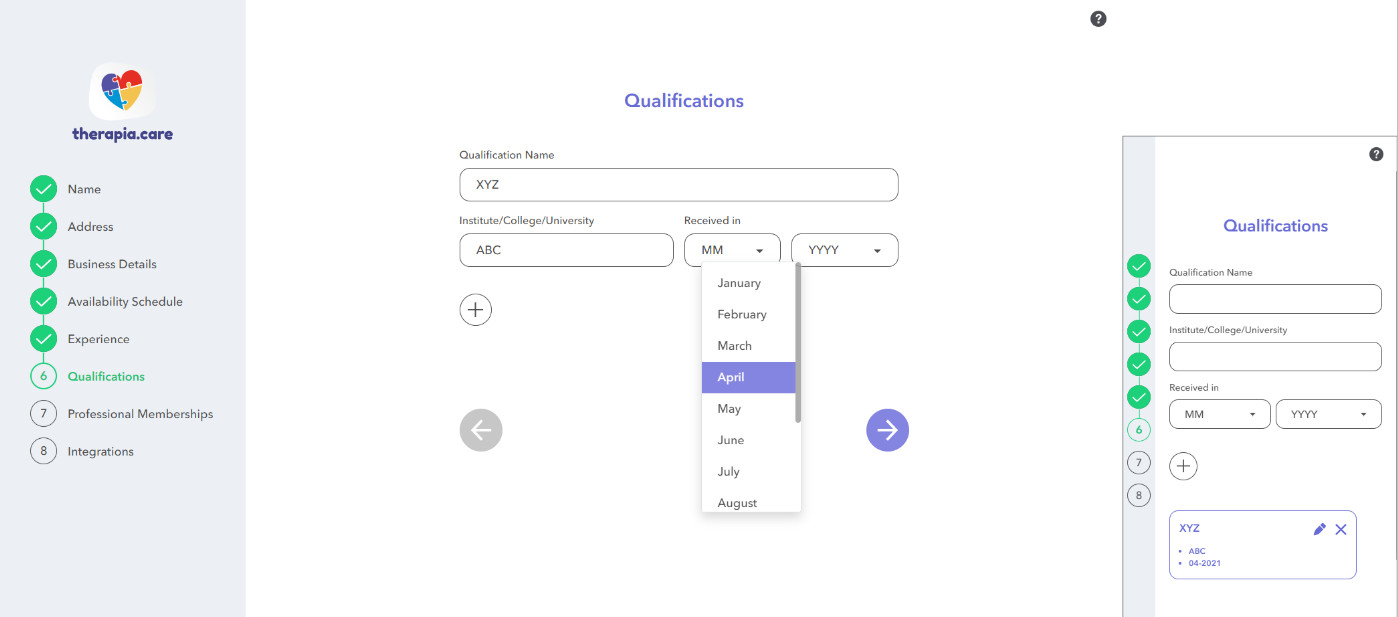Viewport: 1398px width, 617px height.
Task: Click the help icon in preview panel
Action: 1376,154
